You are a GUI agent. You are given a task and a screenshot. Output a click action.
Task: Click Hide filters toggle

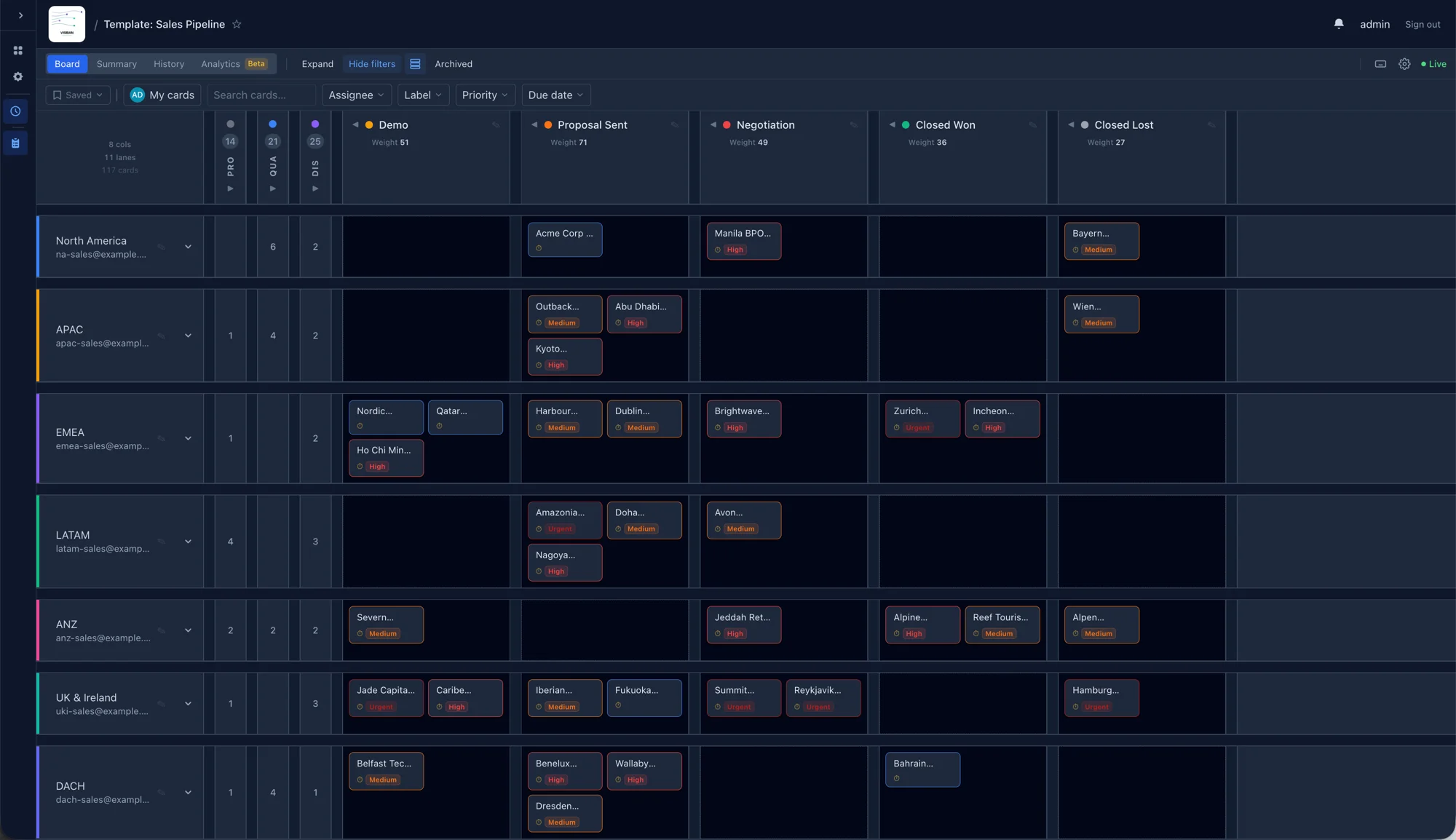[371, 64]
